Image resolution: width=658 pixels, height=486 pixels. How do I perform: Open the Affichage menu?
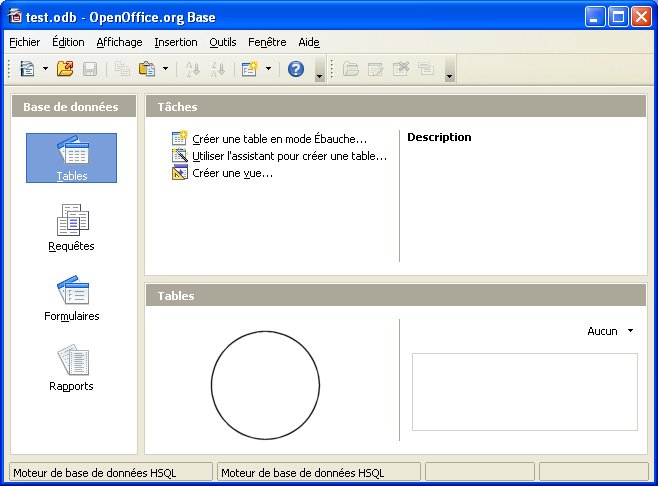[119, 42]
